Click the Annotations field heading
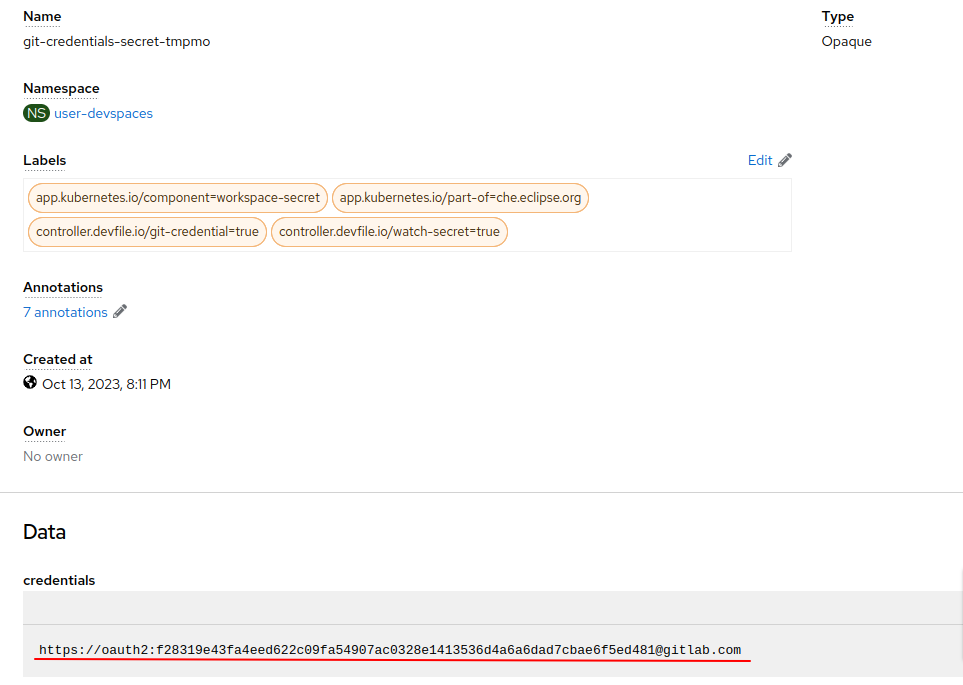 click(63, 288)
